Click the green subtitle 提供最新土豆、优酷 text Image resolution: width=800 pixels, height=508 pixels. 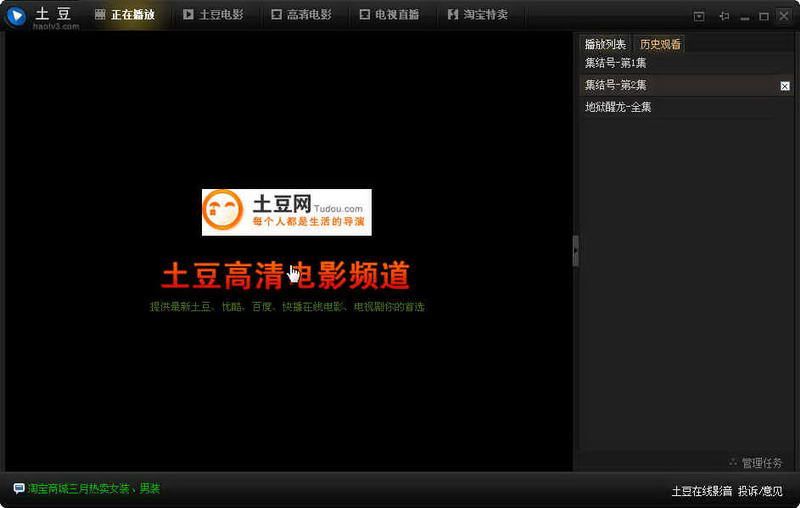(287, 307)
